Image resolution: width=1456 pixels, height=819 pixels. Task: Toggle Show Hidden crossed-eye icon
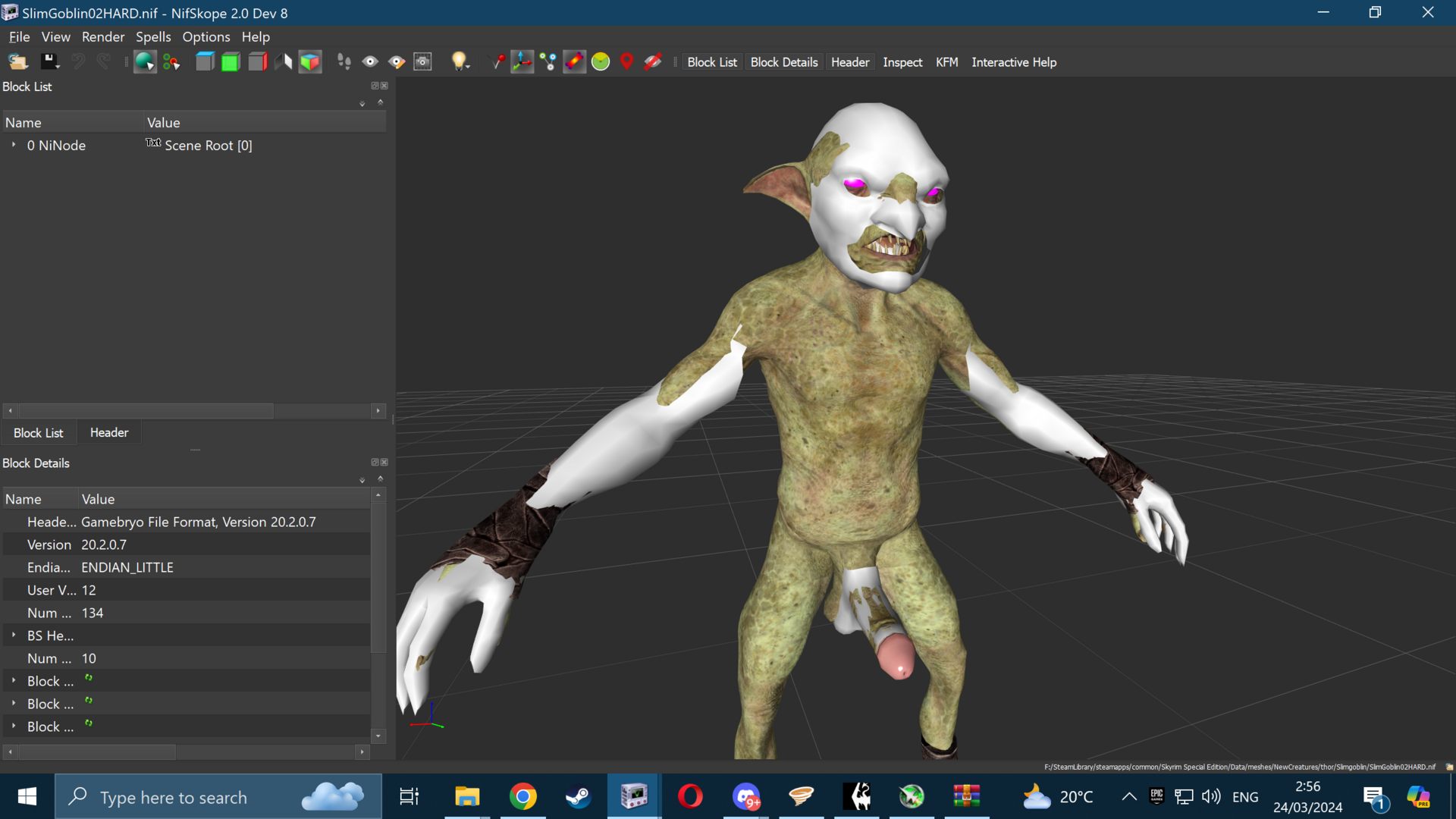pos(653,62)
